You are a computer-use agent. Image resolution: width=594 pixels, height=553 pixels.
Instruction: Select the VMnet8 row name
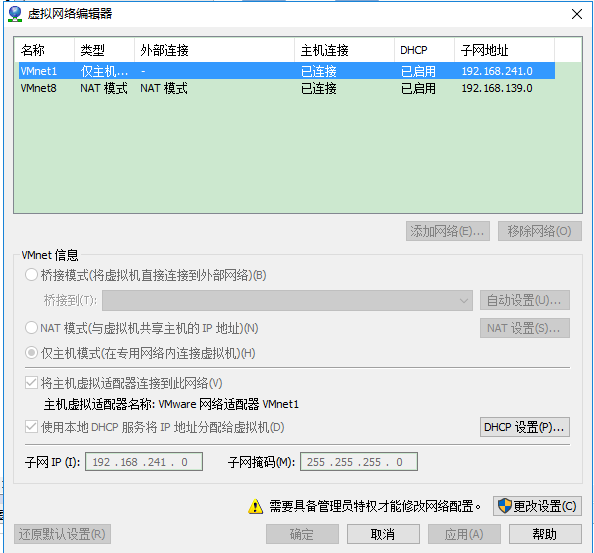point(39,88)
